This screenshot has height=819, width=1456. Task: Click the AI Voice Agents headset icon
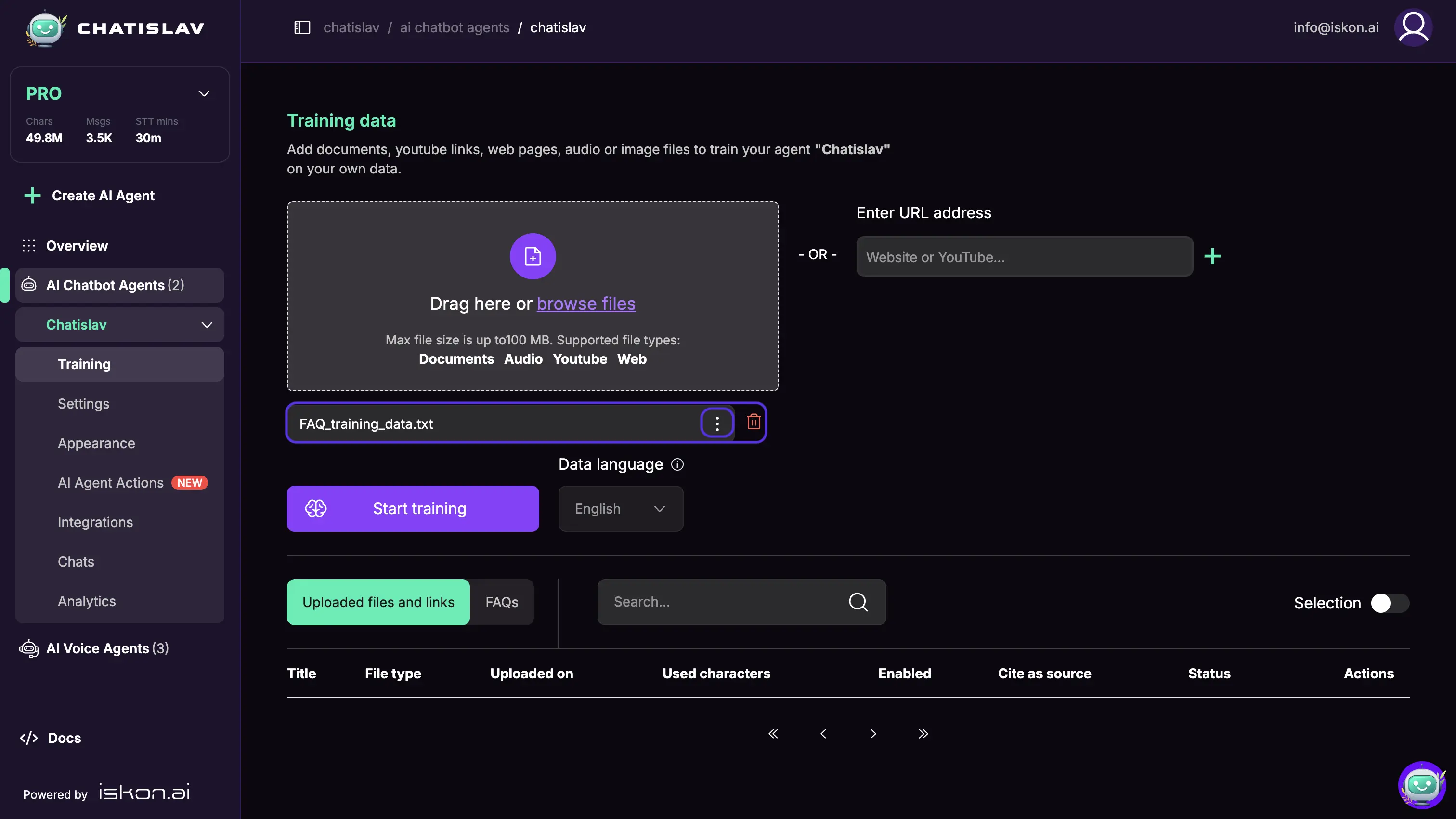point(29,648)
